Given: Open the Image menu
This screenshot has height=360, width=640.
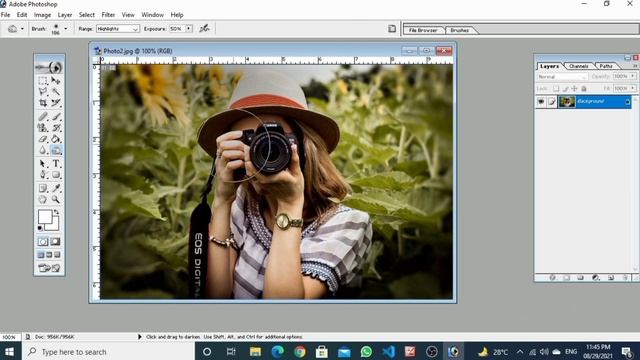Looking at the screenshot, I should [42, 15].
